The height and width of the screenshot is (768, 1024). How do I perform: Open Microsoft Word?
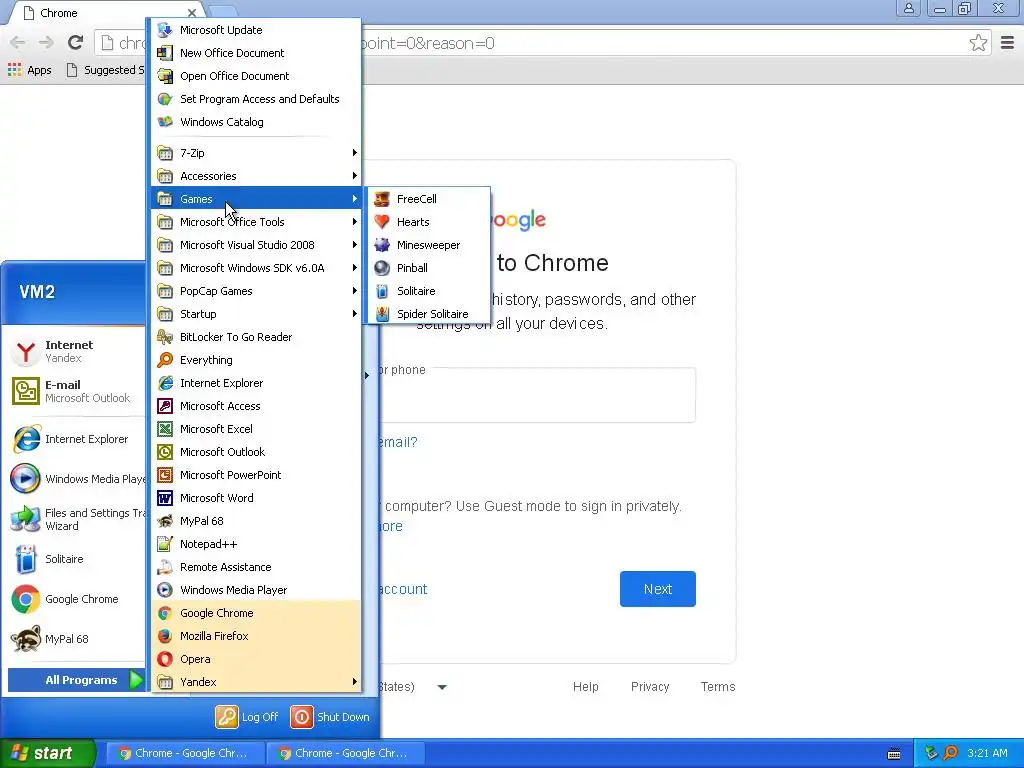click(x=256, y=498)
